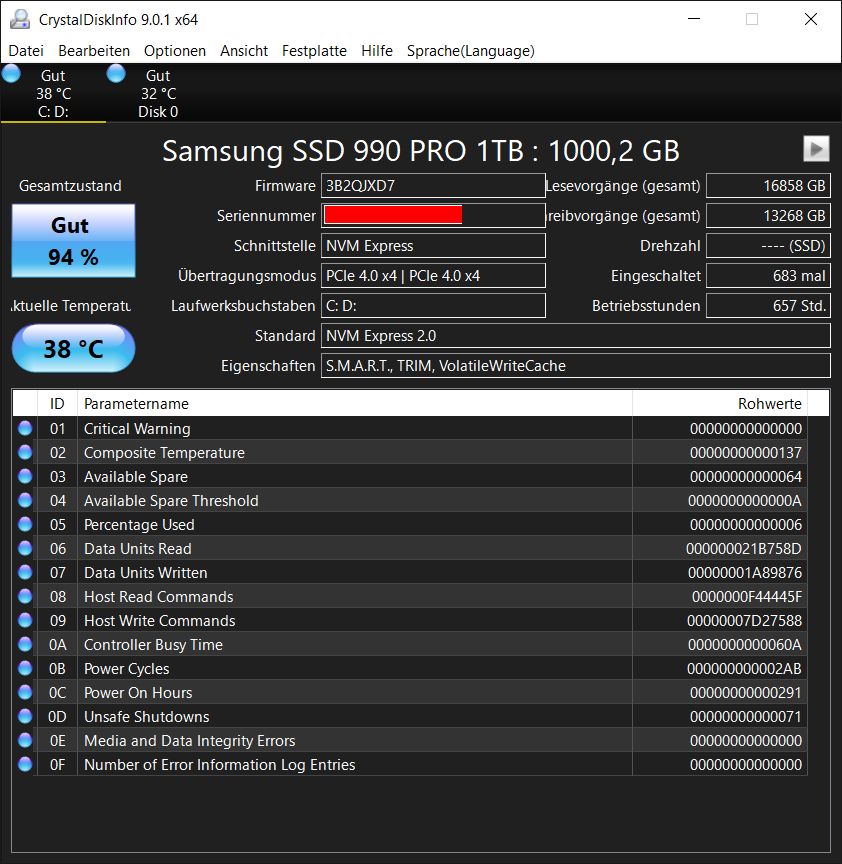Click status circle of Available Spare Threshold row
This screenshot has width=842, height=864.
click(25, 500)
